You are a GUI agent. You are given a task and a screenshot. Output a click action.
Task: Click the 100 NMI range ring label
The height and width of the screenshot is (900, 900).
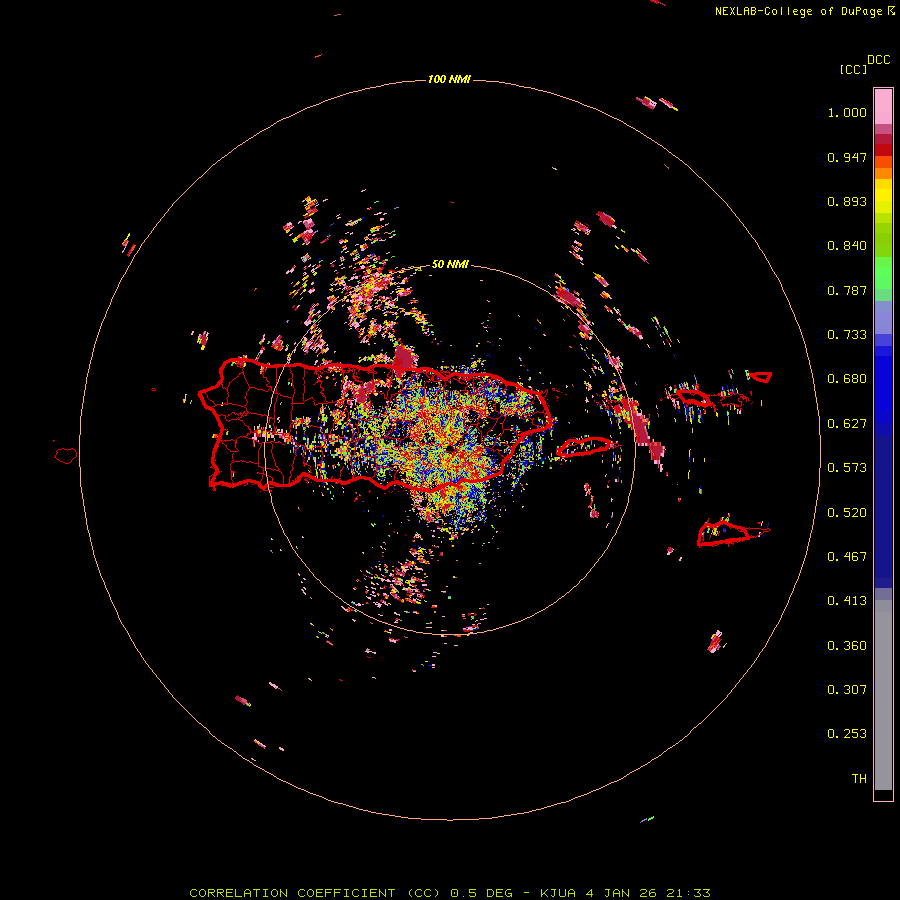click(449, 79)
